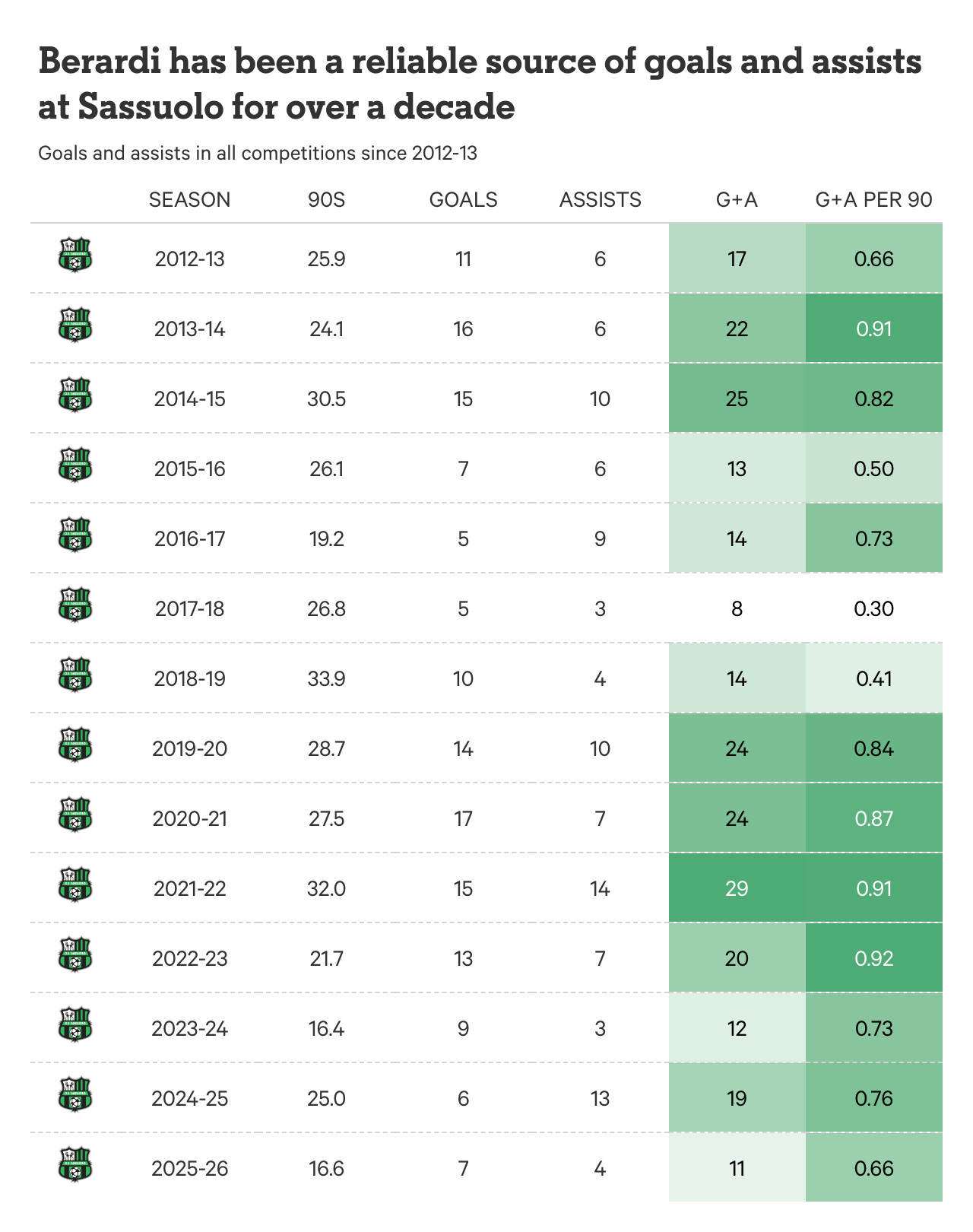This screenshot has width=973, height=1232.
Task: Select the G+A PER 90 column header
Action: pyautogui.click(x=873, y=200)
